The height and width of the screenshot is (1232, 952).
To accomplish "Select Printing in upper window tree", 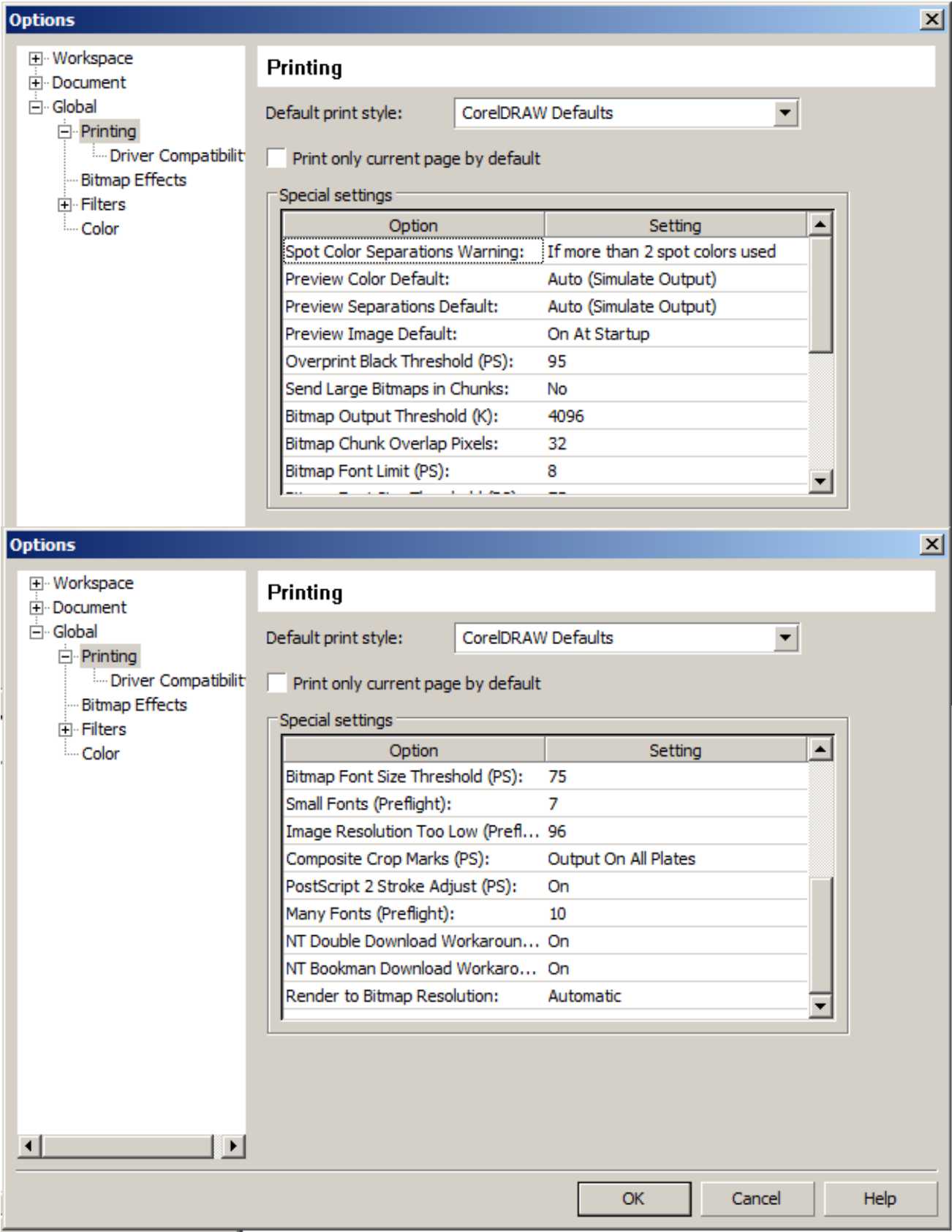I will tap(109, 132).
